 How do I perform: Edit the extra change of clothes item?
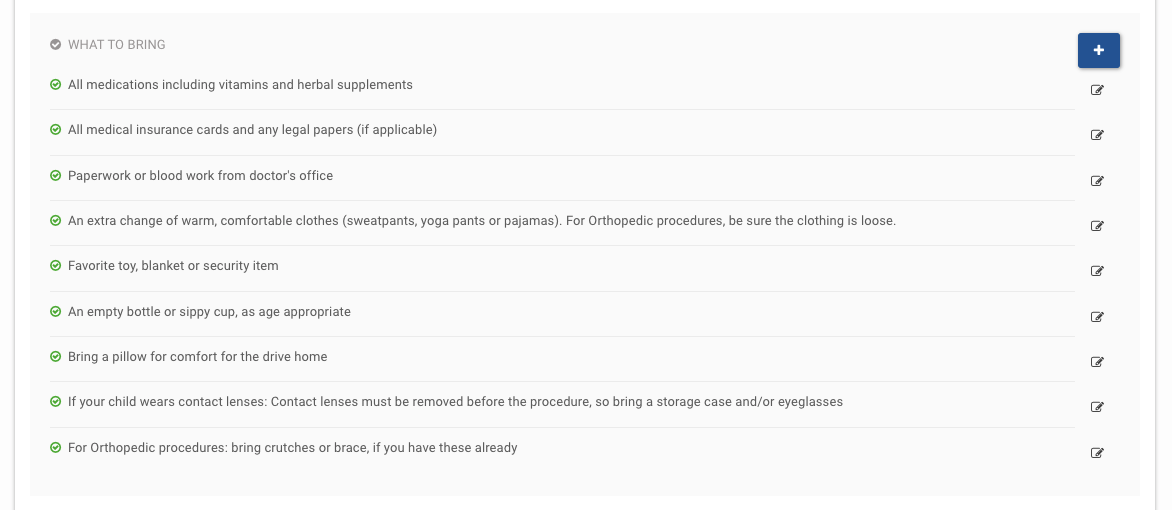coord(1097,226)
